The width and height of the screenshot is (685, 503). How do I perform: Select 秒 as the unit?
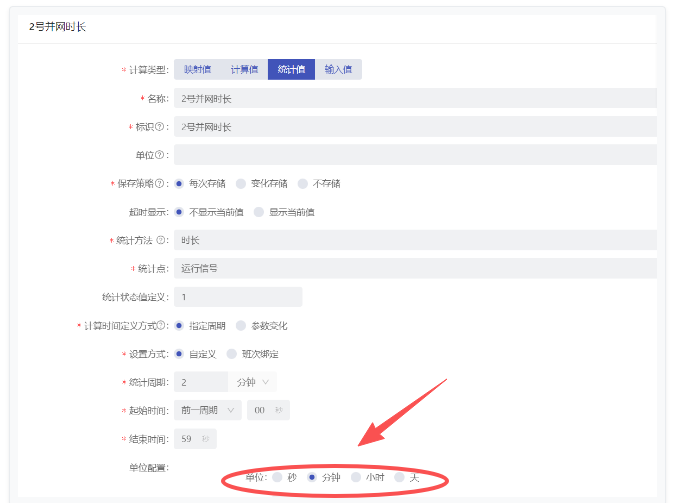coord(278,478)
